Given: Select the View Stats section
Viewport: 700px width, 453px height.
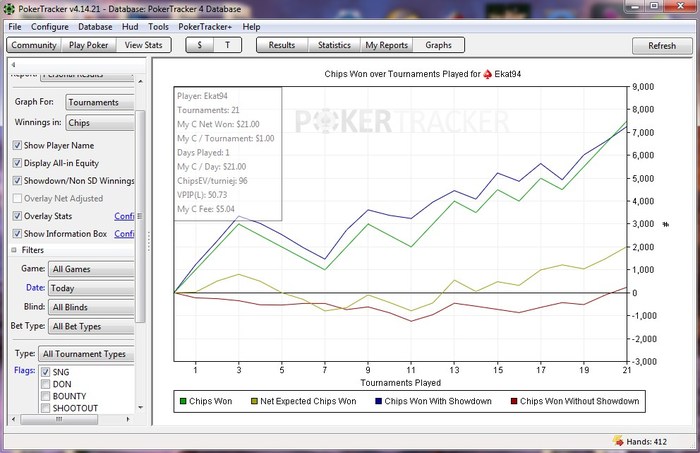Looking at the screenshot, I should pos(143,45).
